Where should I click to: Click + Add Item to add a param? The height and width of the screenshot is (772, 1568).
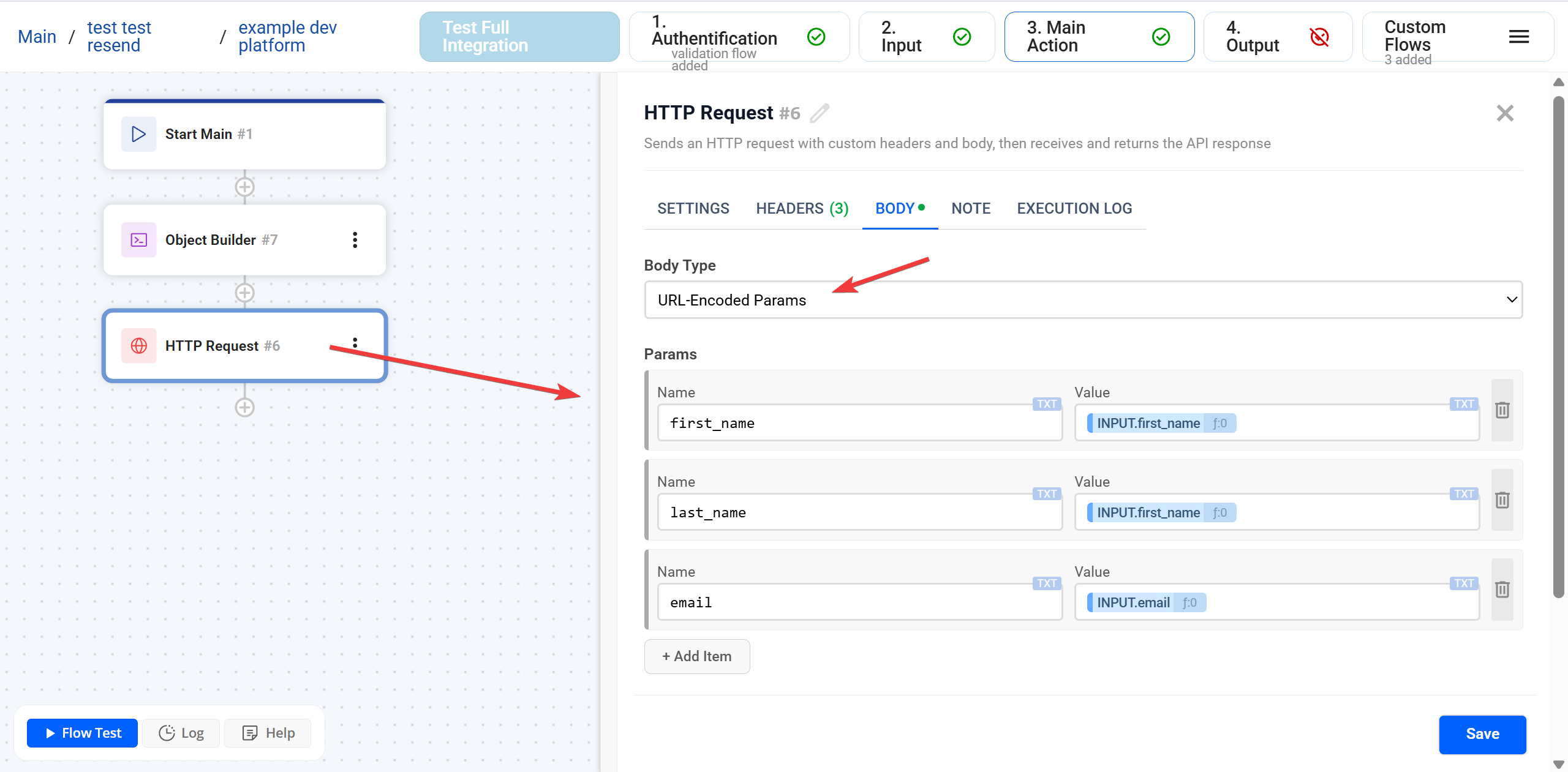tap(696, 656)
